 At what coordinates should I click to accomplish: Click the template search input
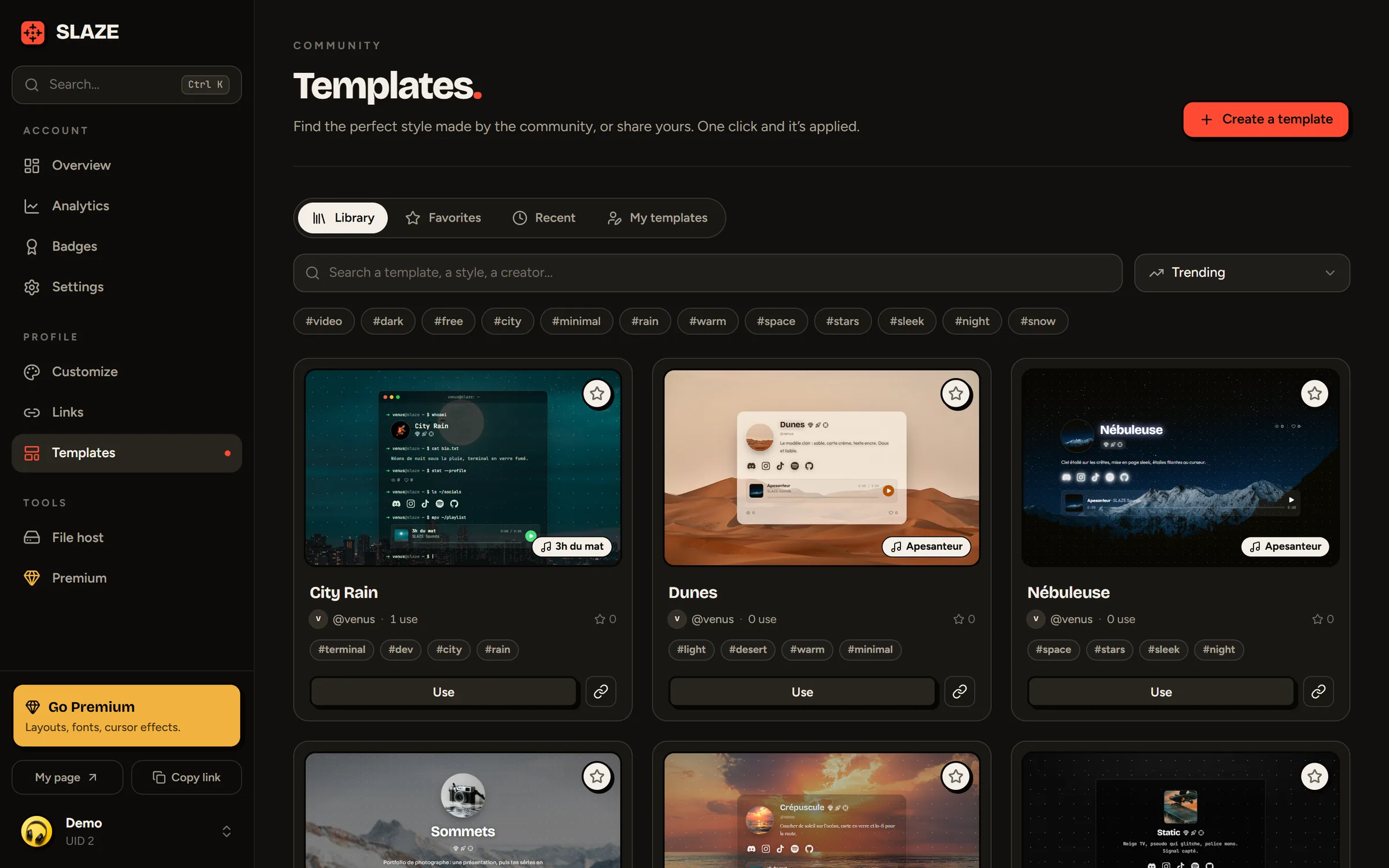point(708,273)
